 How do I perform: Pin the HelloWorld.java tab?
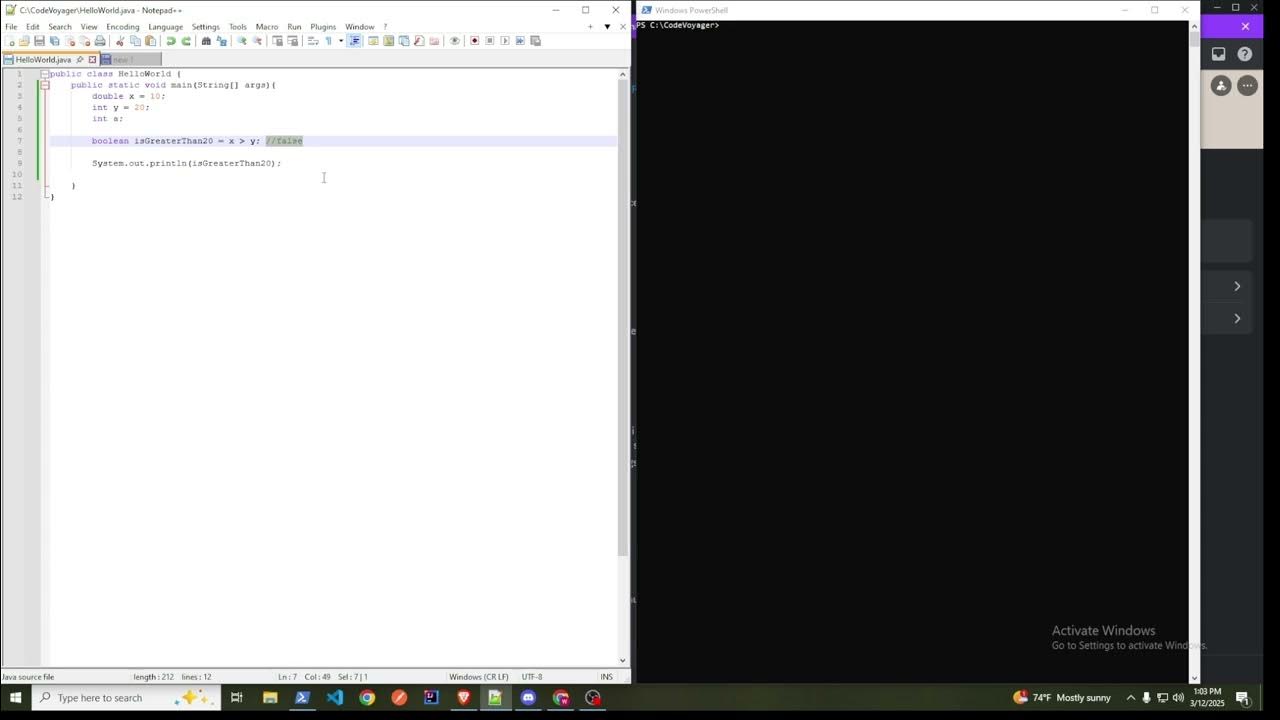[x=80, y=59]
